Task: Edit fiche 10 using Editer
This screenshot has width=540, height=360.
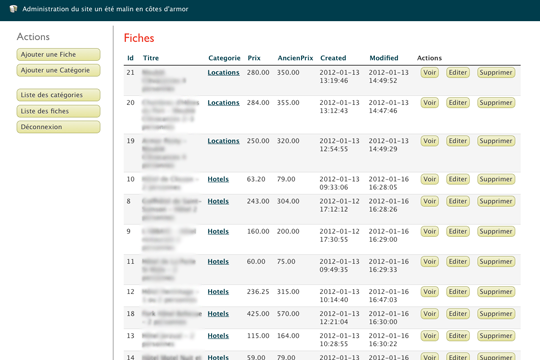Action: (x=458, y=179)
